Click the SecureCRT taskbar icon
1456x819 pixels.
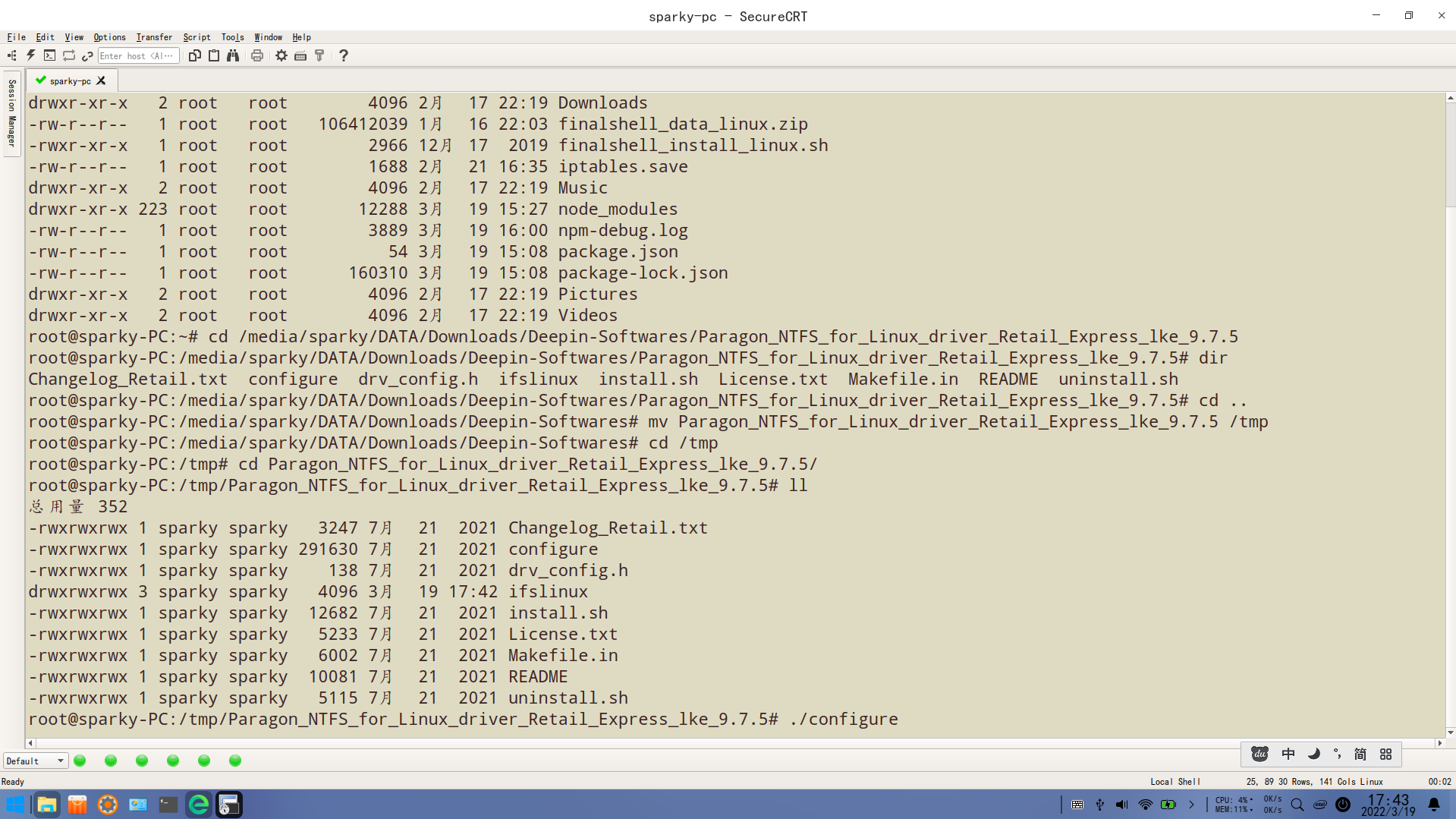coord(229,805)
